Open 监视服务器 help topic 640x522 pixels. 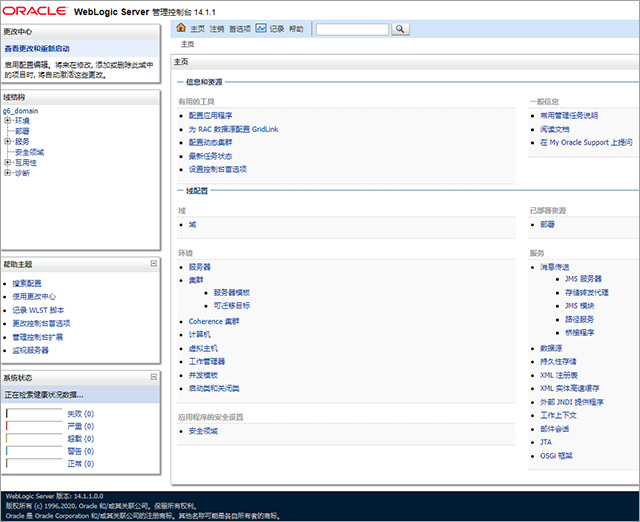(31, 350)
